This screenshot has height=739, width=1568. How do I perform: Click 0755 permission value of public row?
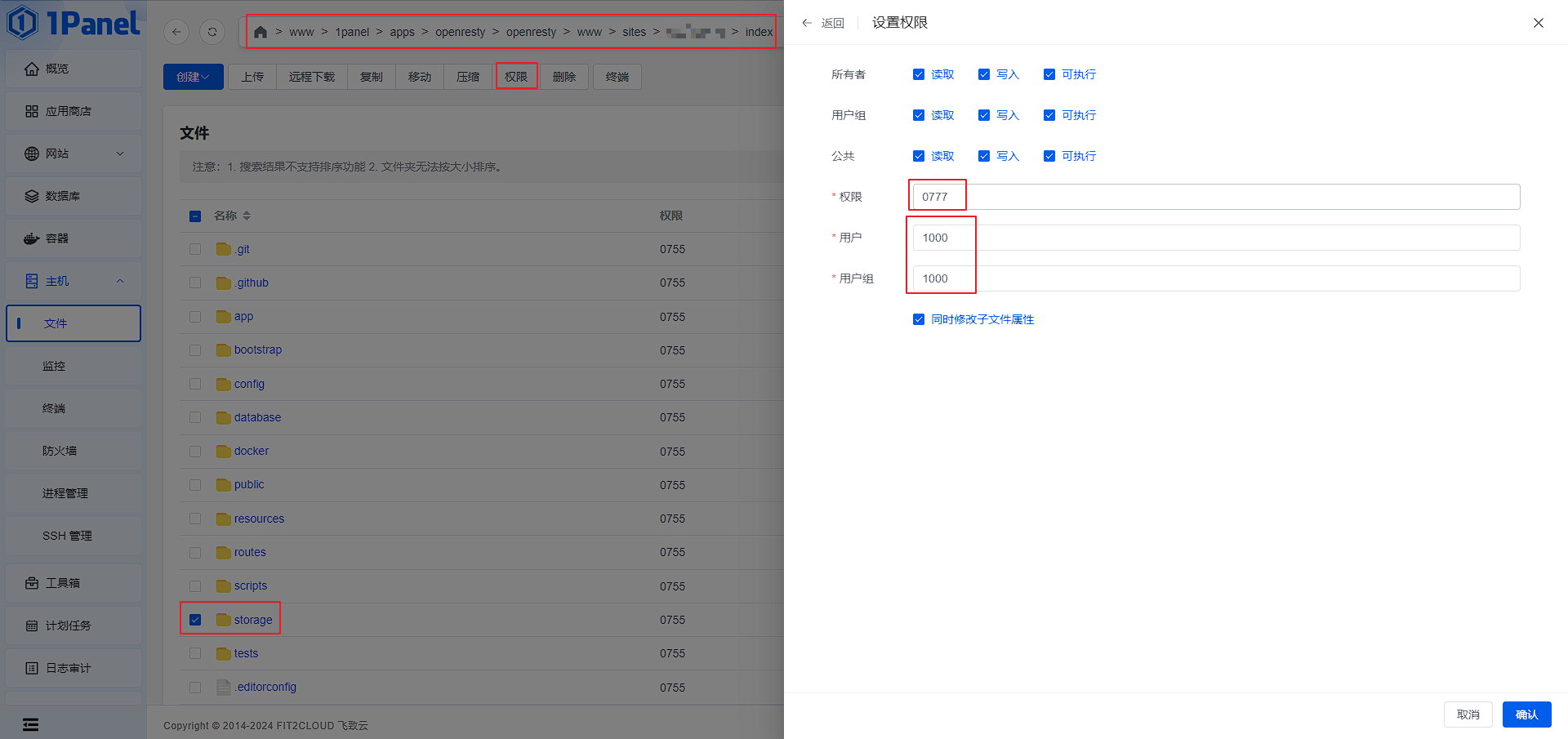click(672, 485)
